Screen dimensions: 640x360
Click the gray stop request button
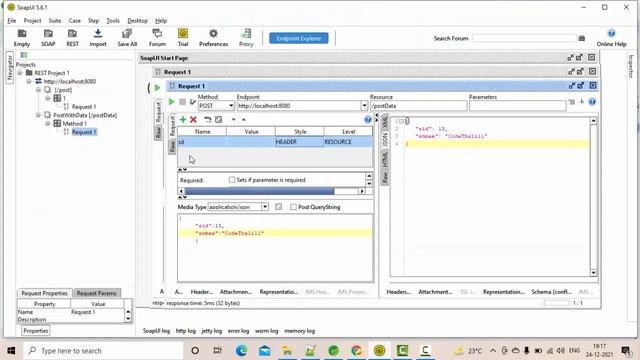pos(182,102)
